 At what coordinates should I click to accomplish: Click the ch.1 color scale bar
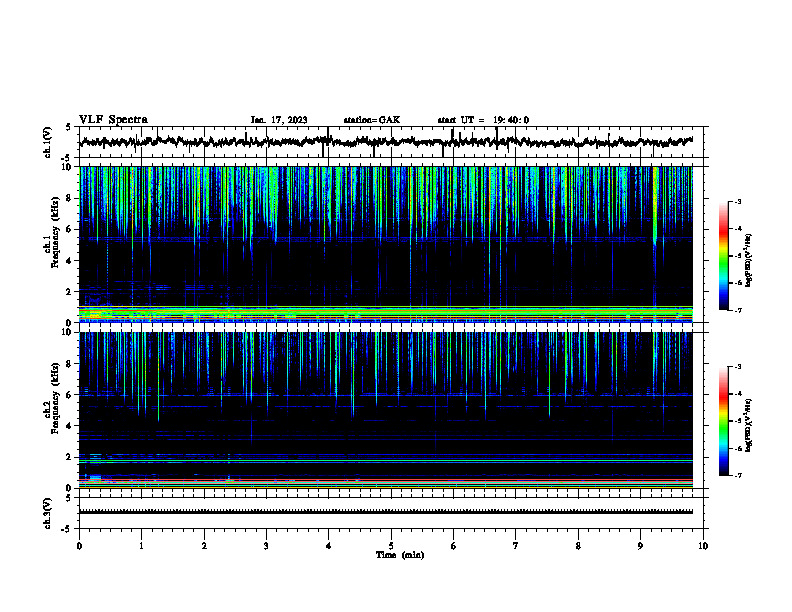(723, 256)
